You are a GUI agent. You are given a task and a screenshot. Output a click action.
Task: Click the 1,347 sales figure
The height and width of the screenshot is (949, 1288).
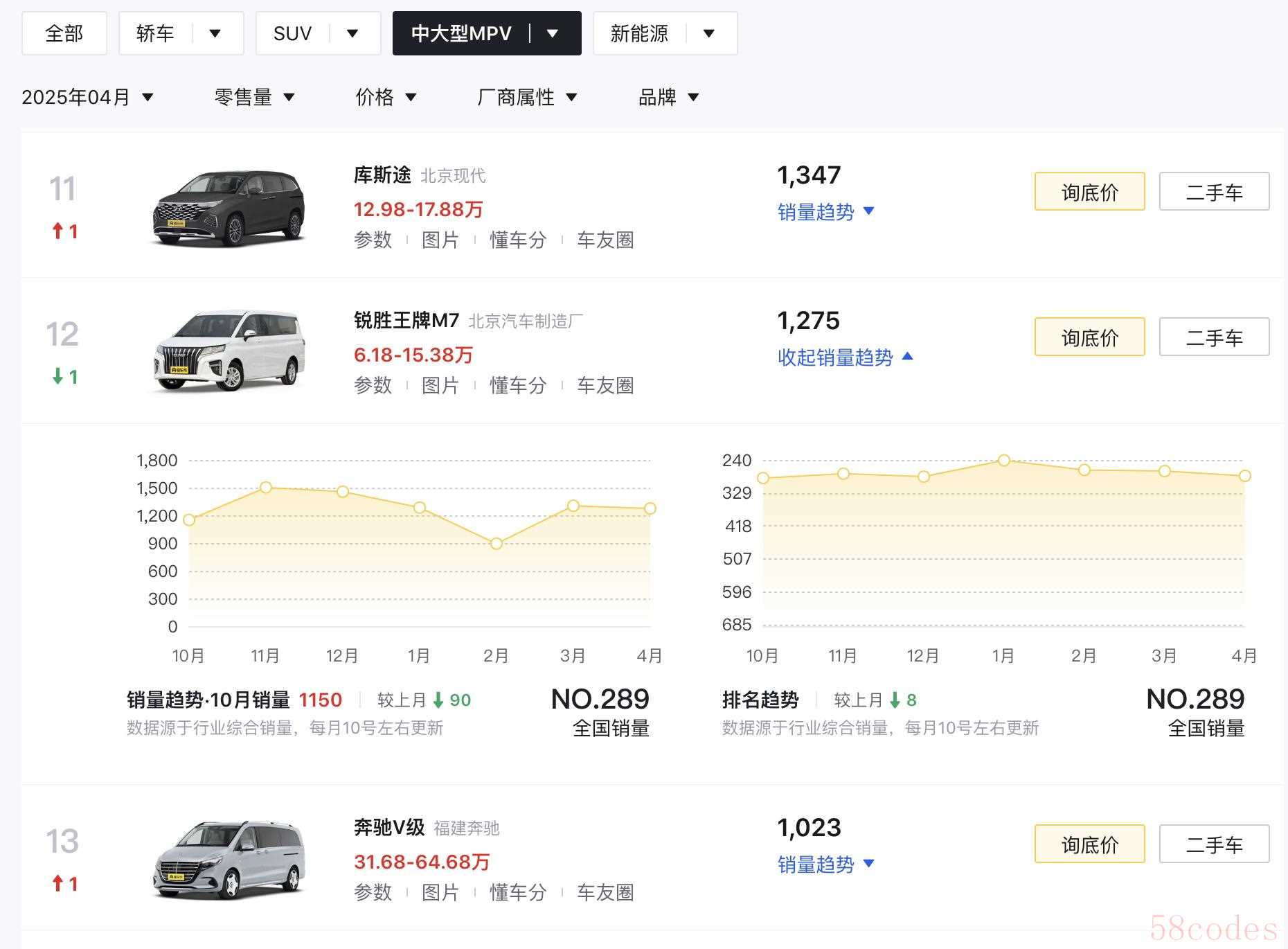[809, 175]
